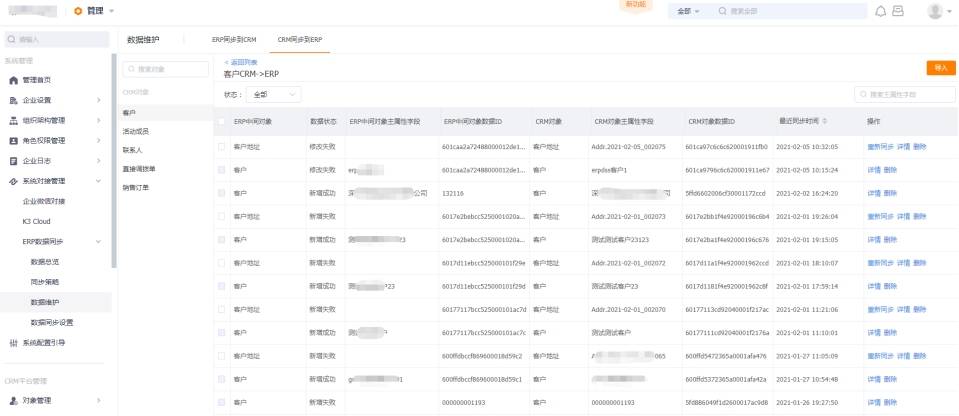Toggle the select-all checkbox in table header
The height and width of the screenshot is (416, 959).
[x=221, y=122]
